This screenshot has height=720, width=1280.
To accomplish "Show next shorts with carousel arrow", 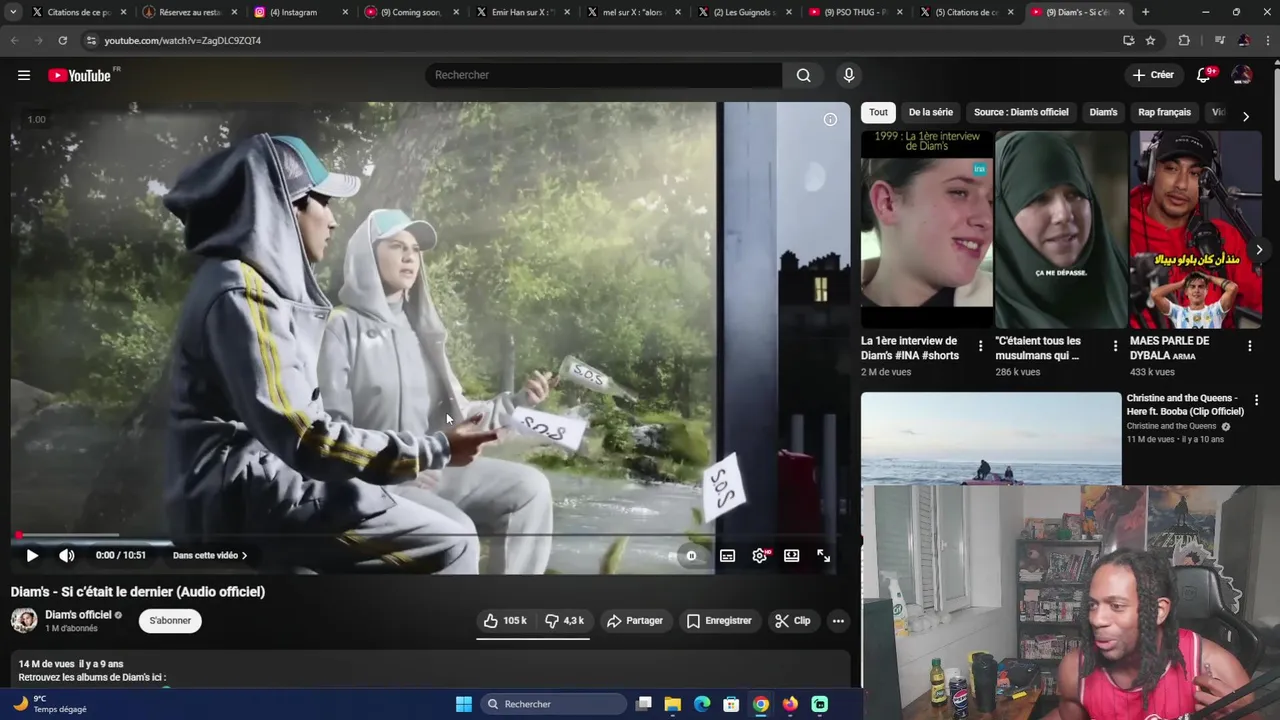I will pos(1259,250).
